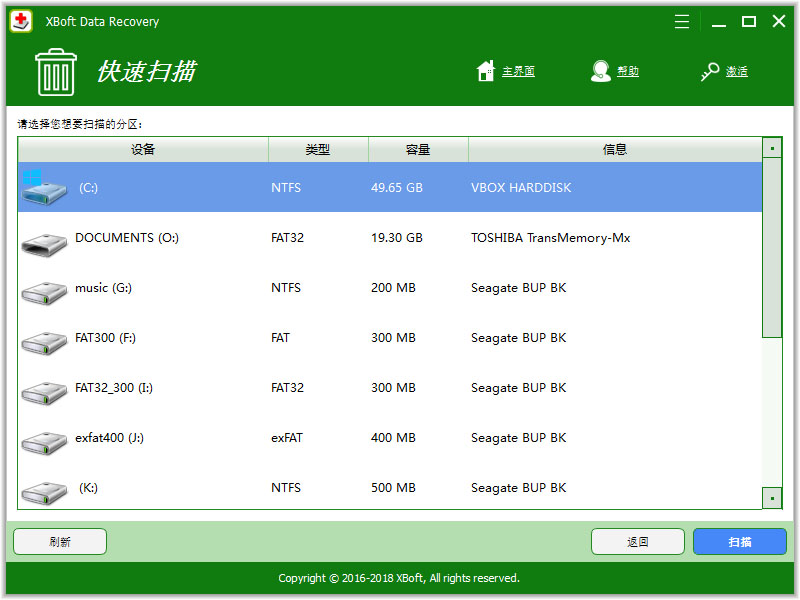Click the XBoft Data Recovery app logo
This screenshot has height=600, width=800.
click(21, 21)
